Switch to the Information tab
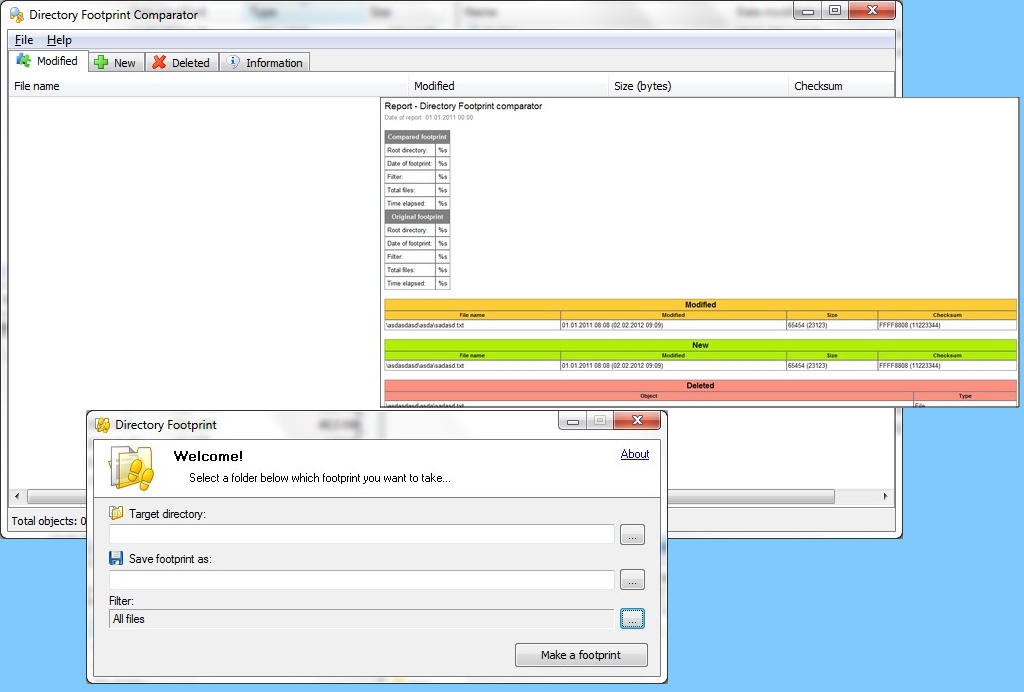 (264, 63)
